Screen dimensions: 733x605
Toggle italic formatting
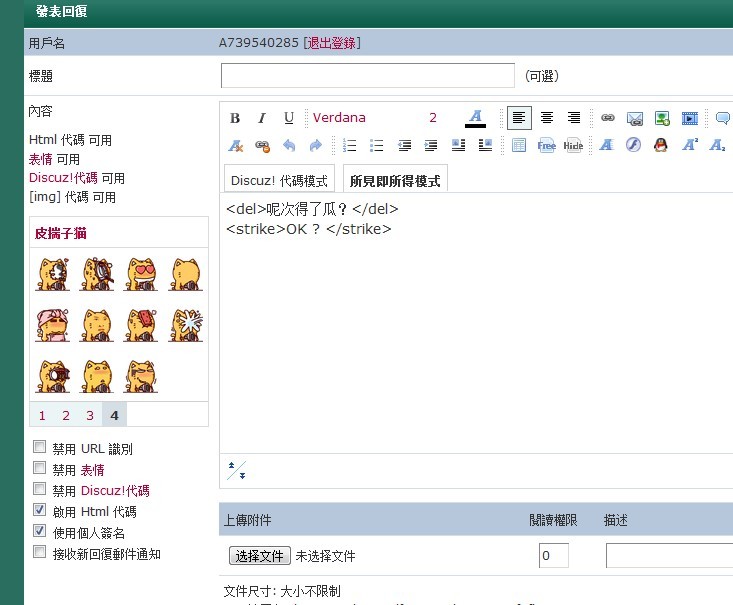click(262, 118)
